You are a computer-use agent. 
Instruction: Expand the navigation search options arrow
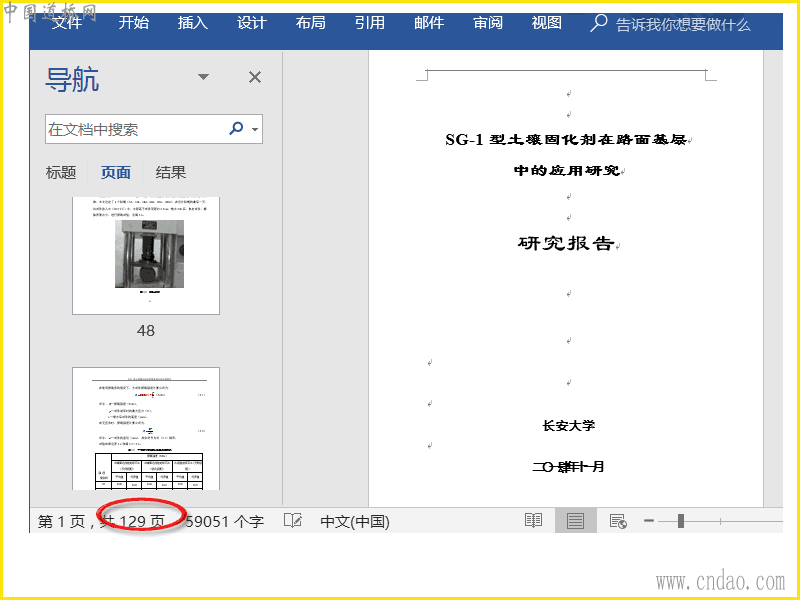[255, 129]
